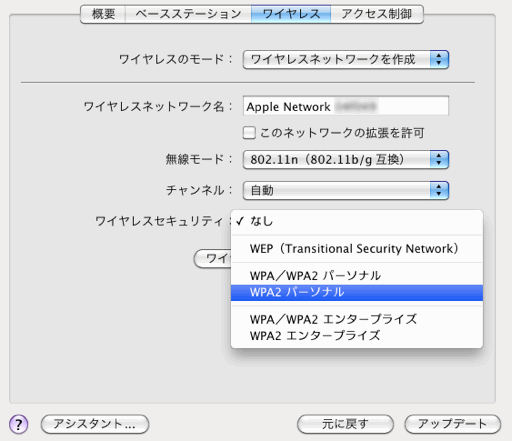Enable このネットワークの拡張を許可 checkbox

tap(249, 133)
